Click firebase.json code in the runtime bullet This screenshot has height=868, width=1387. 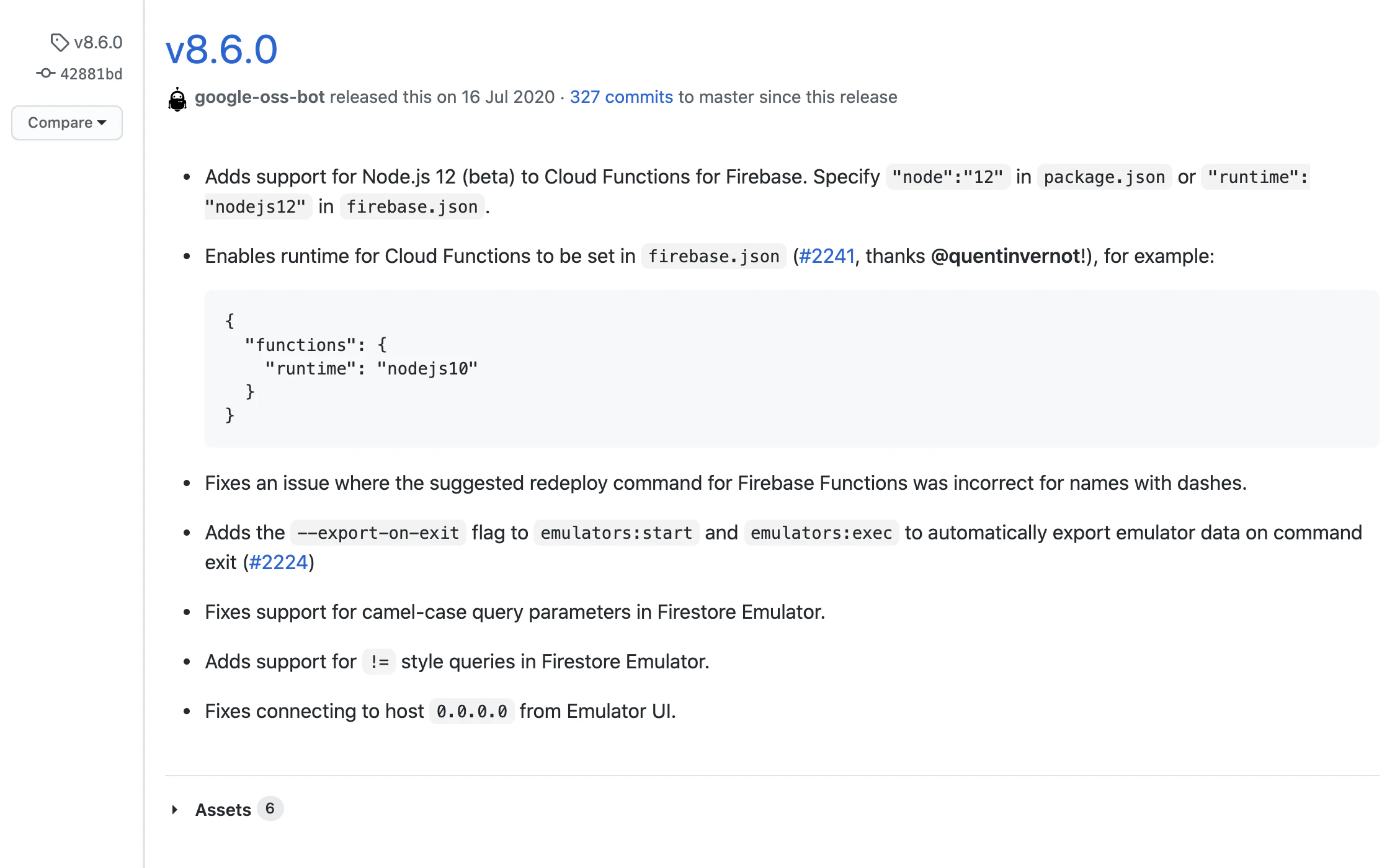click(x=714, y=257)
